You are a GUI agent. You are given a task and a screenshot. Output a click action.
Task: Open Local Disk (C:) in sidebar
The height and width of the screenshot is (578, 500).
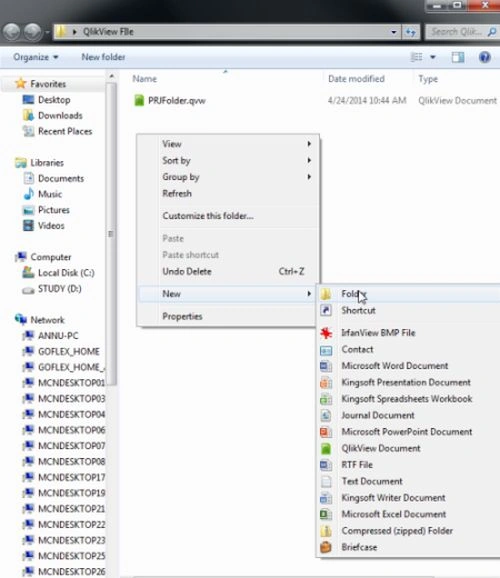click(66, 273)
